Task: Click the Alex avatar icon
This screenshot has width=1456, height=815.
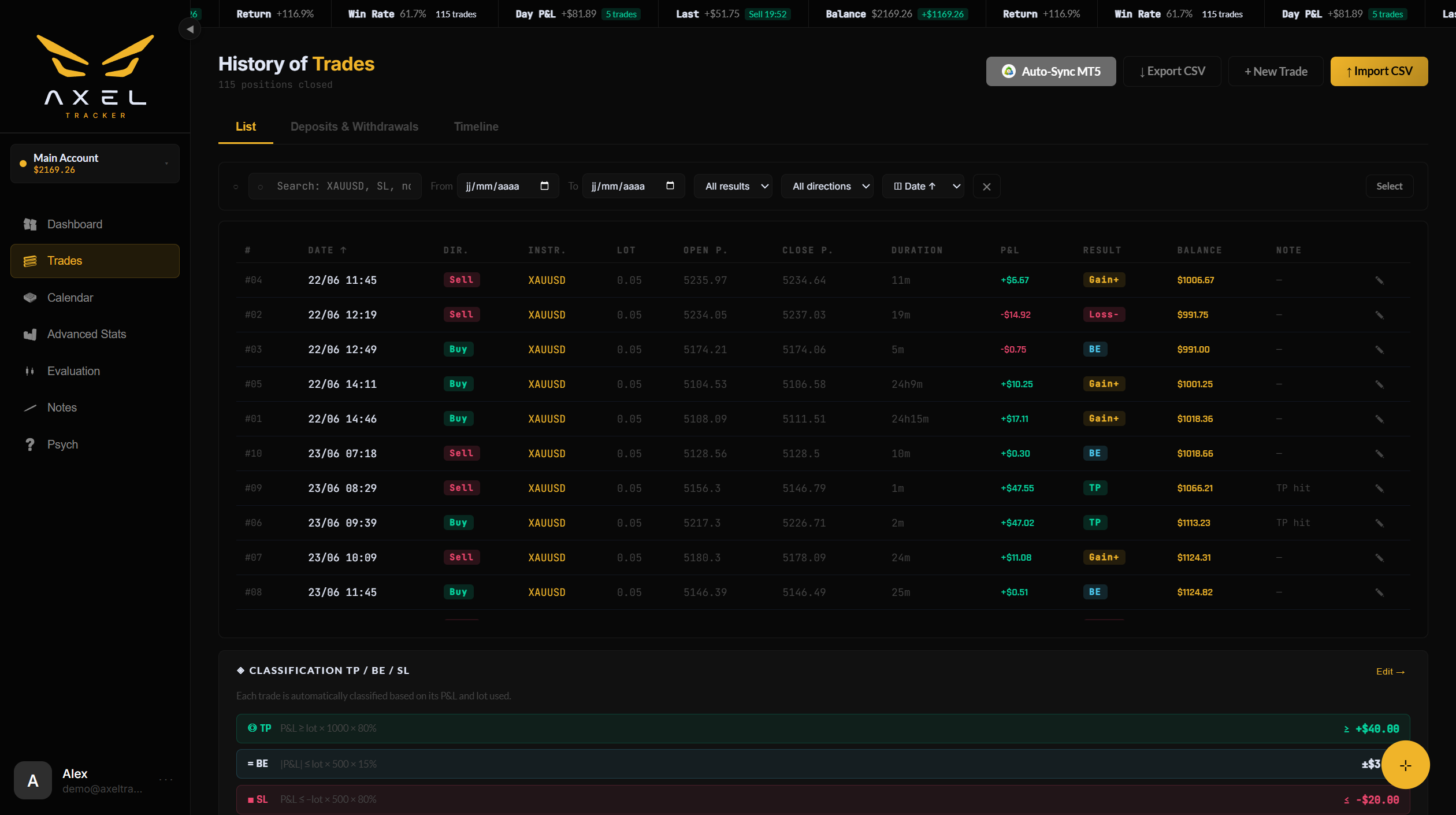Action: tap(33, 780)
